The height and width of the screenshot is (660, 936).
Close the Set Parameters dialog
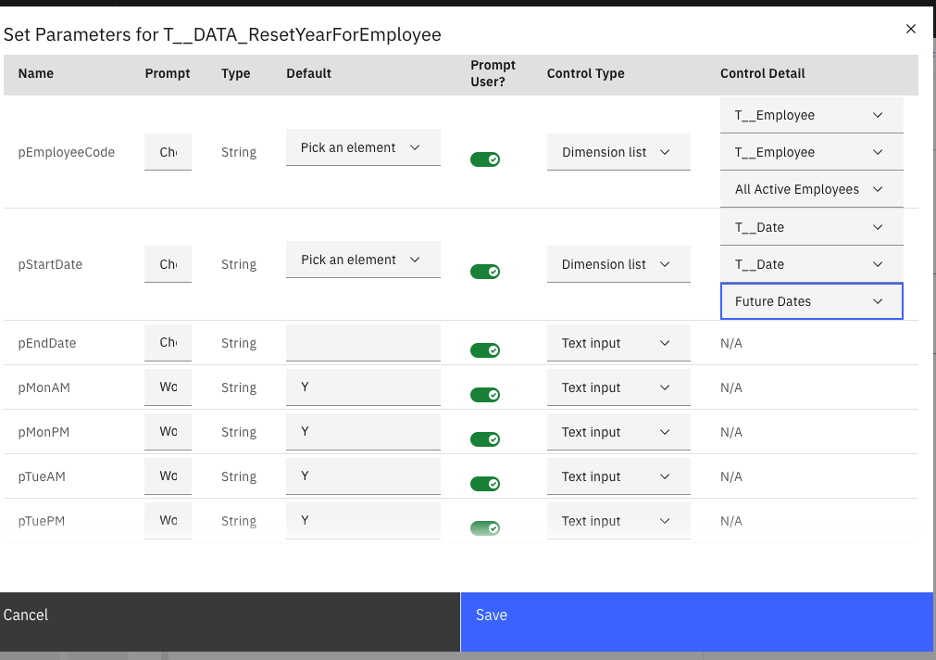[910, 29]
